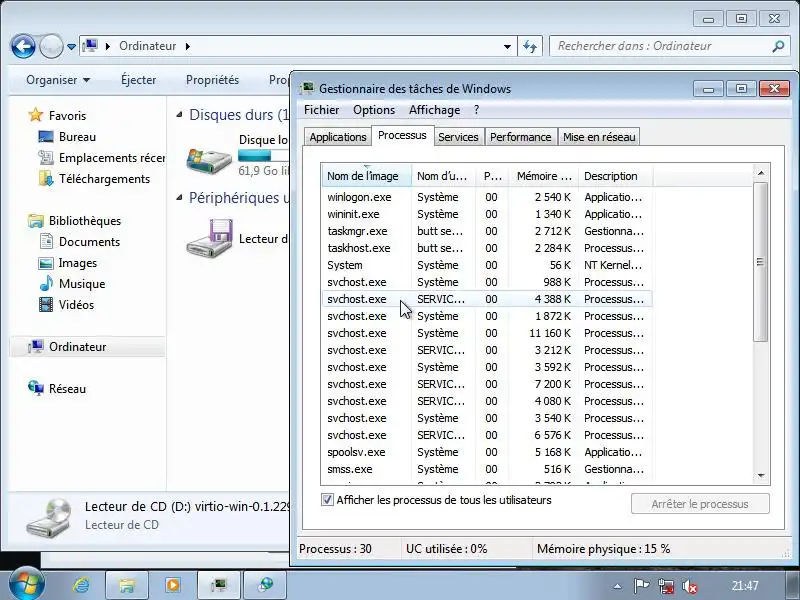Image resolution: width=800 pixels, height=600 pixels.
Task: Select the spoolsv.exe process row
Action: click(487, 452)
